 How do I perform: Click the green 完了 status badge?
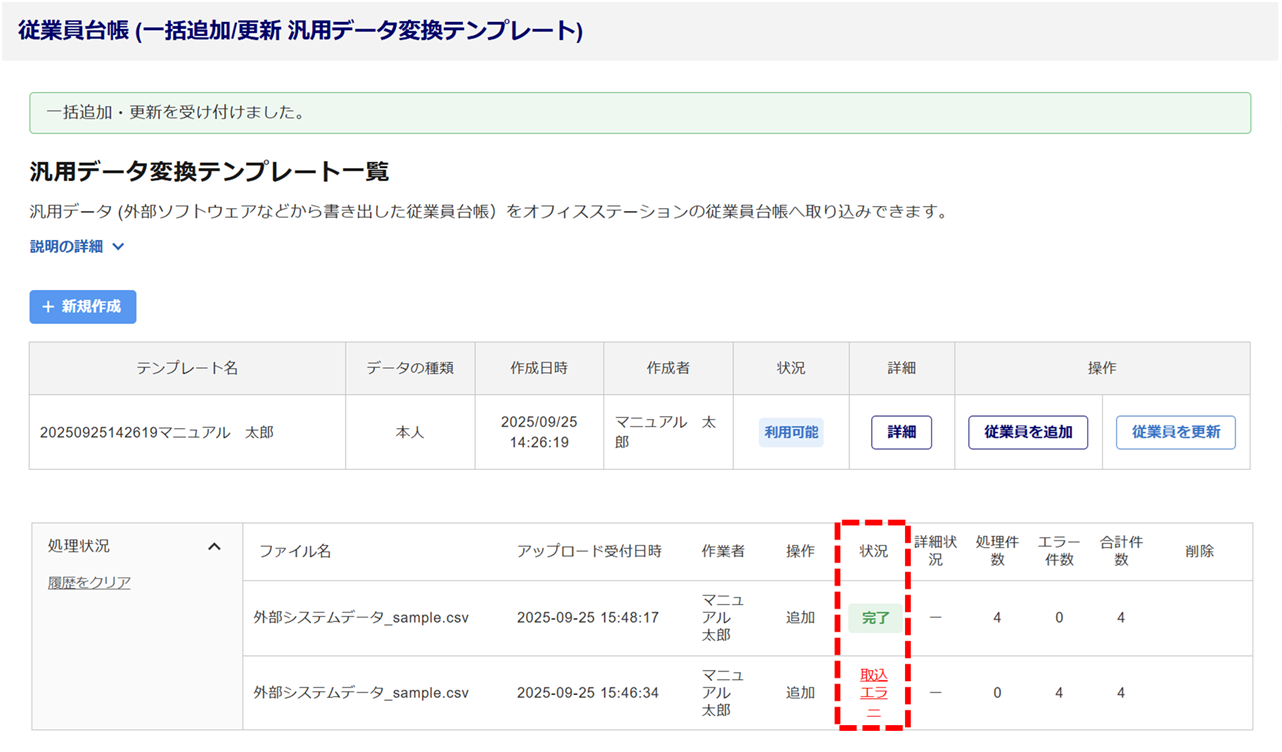click(875, 618)
